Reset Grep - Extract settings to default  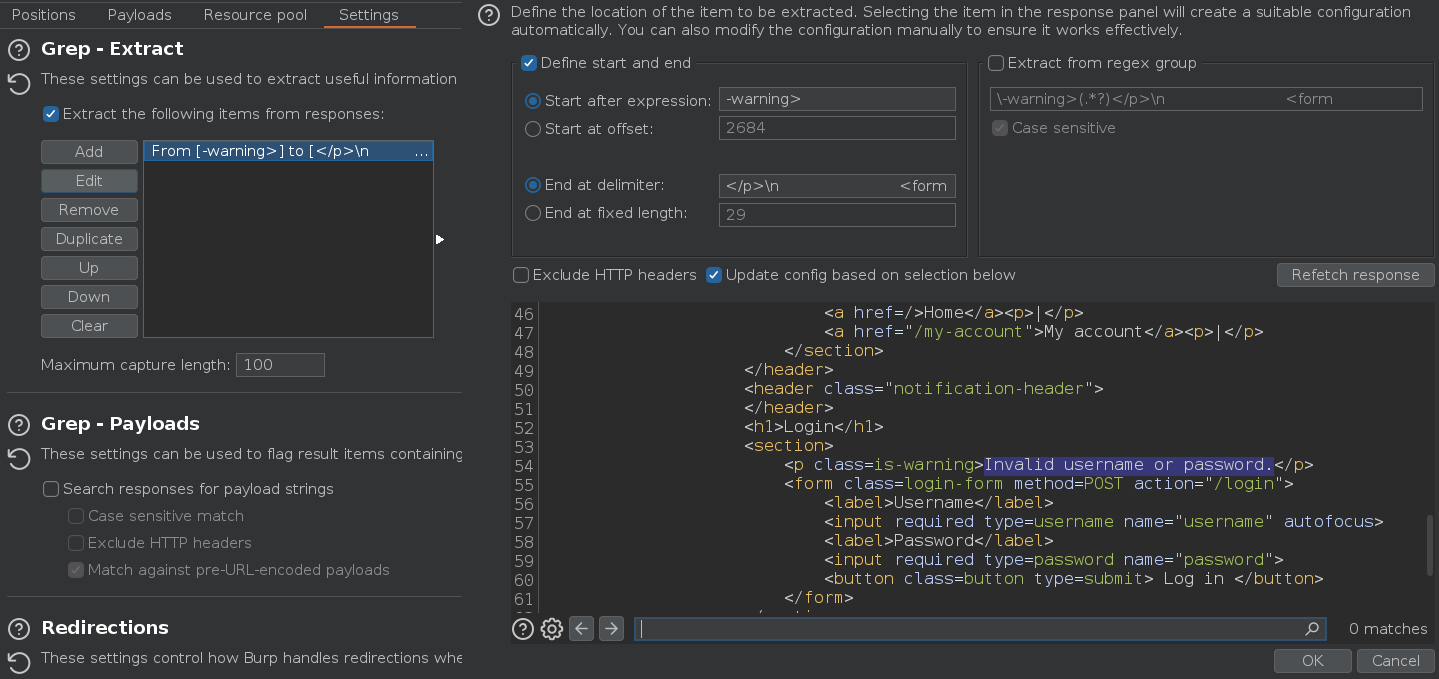coord(18,83)
